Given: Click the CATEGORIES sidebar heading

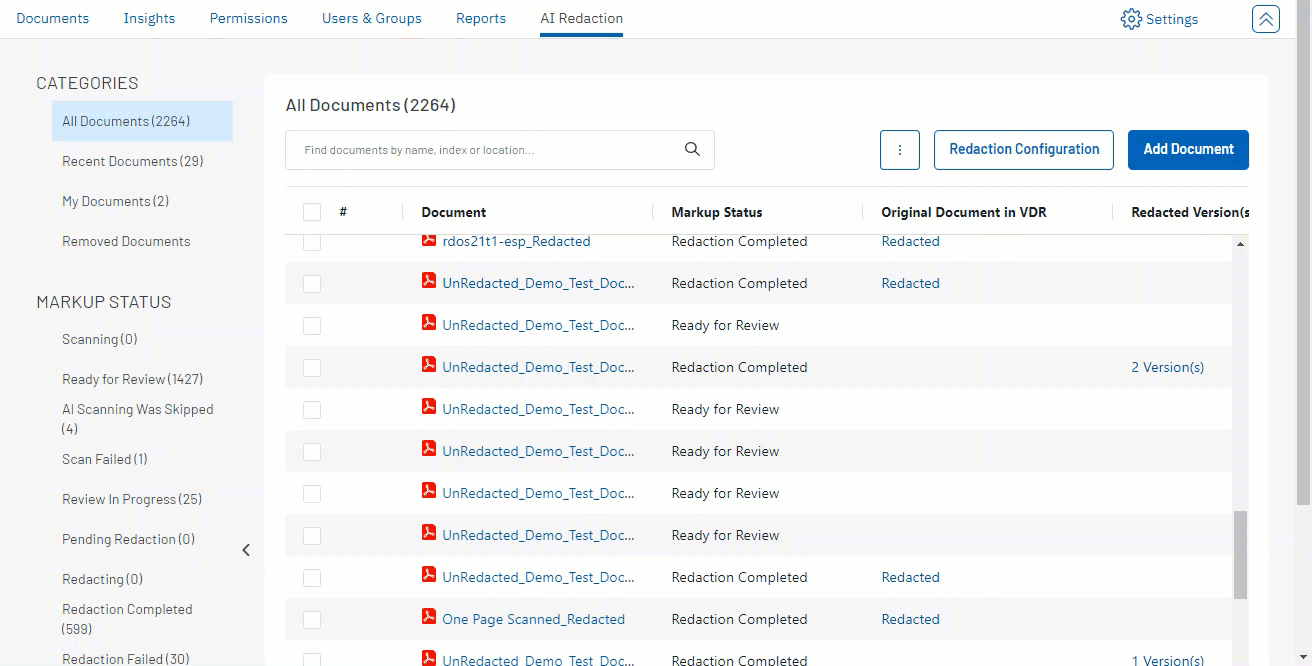Looking at the screenshot, I should 87,83.
